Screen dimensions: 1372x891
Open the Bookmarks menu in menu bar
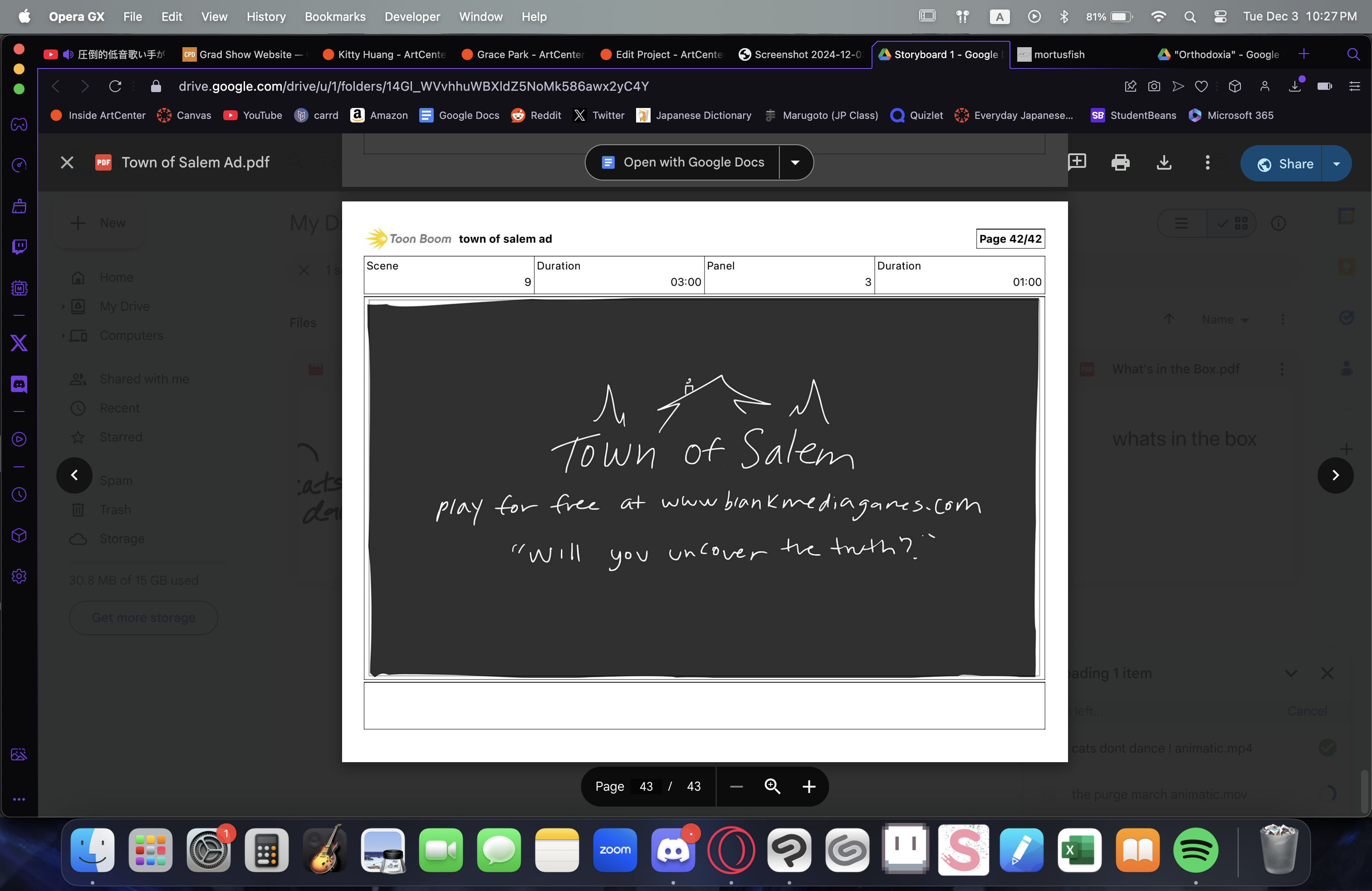335,17
